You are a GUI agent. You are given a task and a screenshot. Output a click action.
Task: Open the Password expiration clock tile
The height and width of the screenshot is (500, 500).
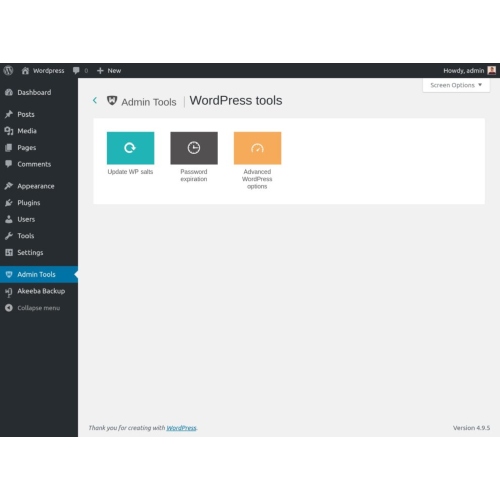tap(194, 148)
